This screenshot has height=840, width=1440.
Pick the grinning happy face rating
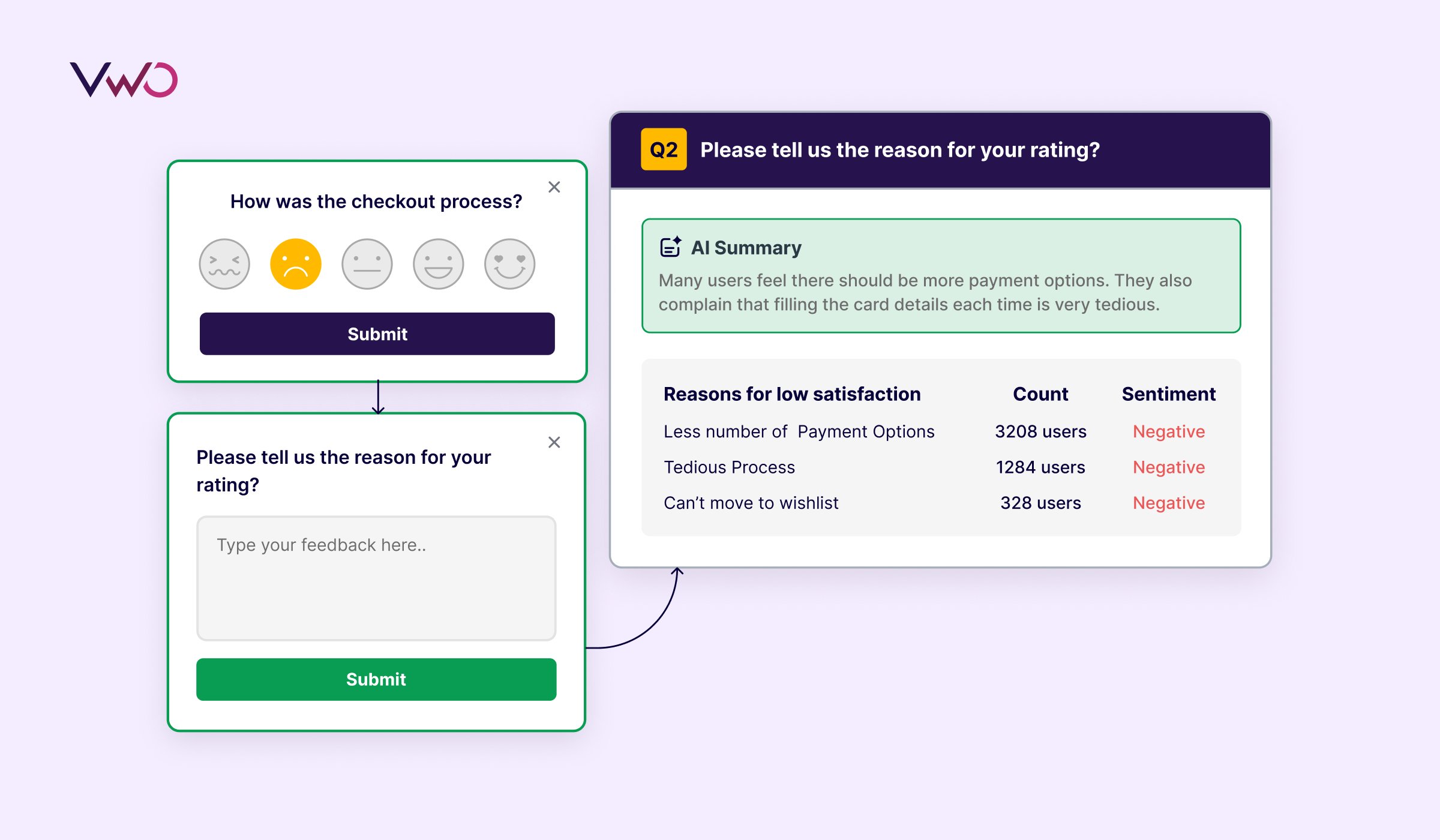click(439, 264)
